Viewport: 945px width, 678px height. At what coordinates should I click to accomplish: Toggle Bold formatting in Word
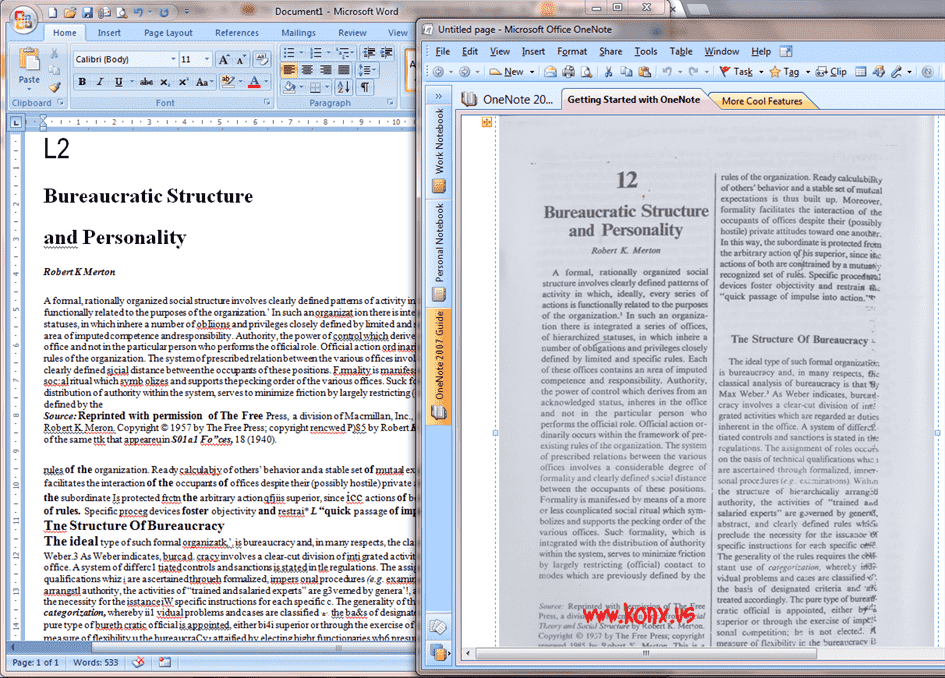coord(83,82)
